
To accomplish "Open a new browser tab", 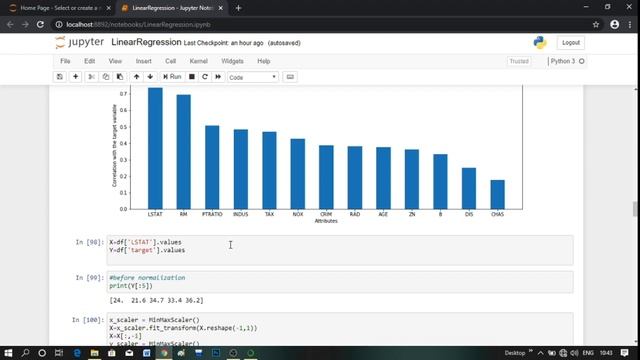I will [238, 8].
